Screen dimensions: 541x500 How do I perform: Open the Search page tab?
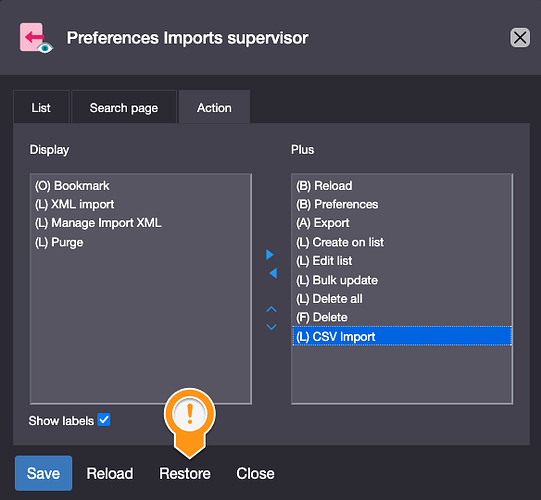click(x=124, y=107)
